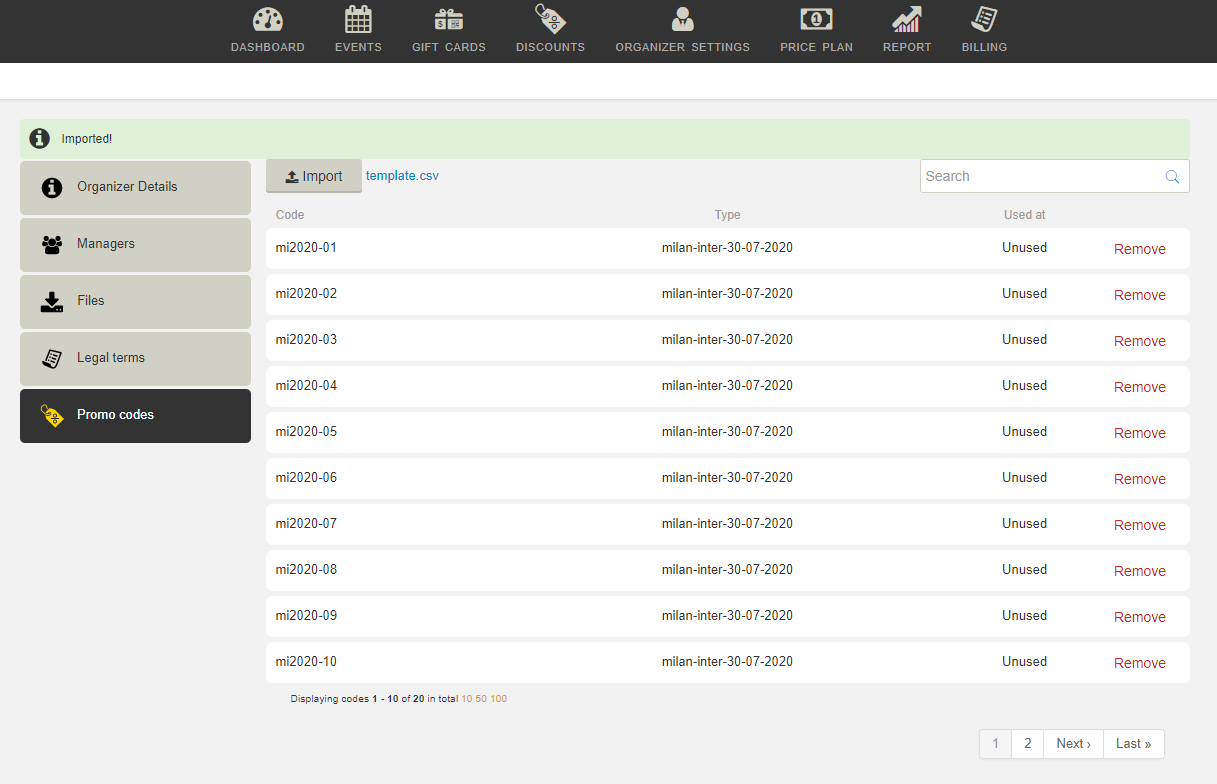Go to the Legal terms tab

pyautogui.click(x=135, y=358)
